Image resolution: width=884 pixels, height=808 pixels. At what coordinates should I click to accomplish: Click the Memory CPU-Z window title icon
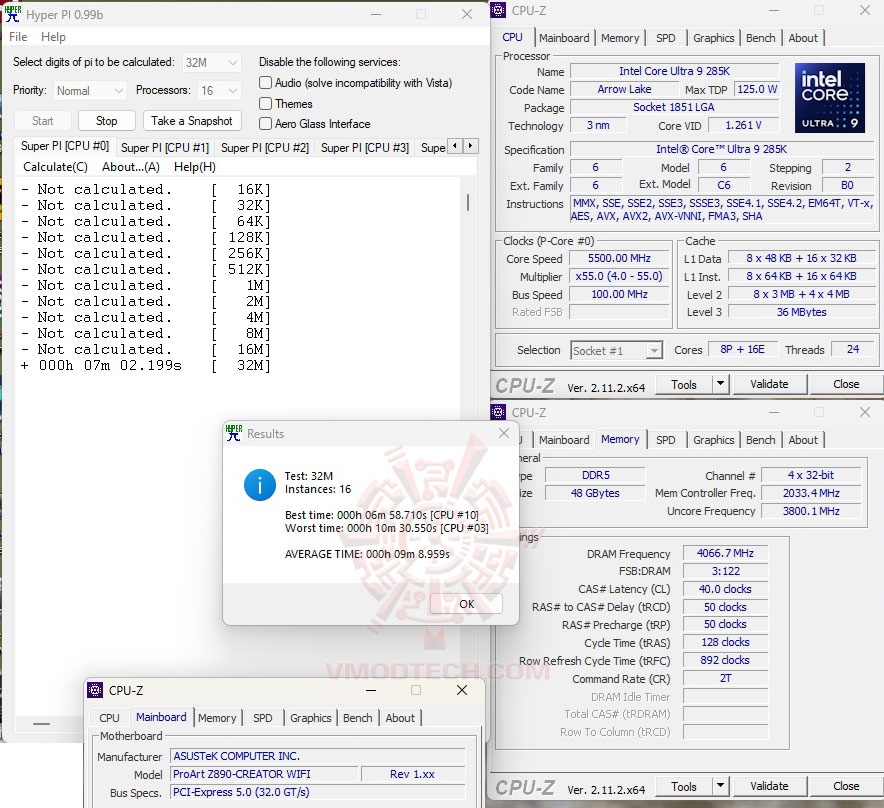tap(498, 412)
